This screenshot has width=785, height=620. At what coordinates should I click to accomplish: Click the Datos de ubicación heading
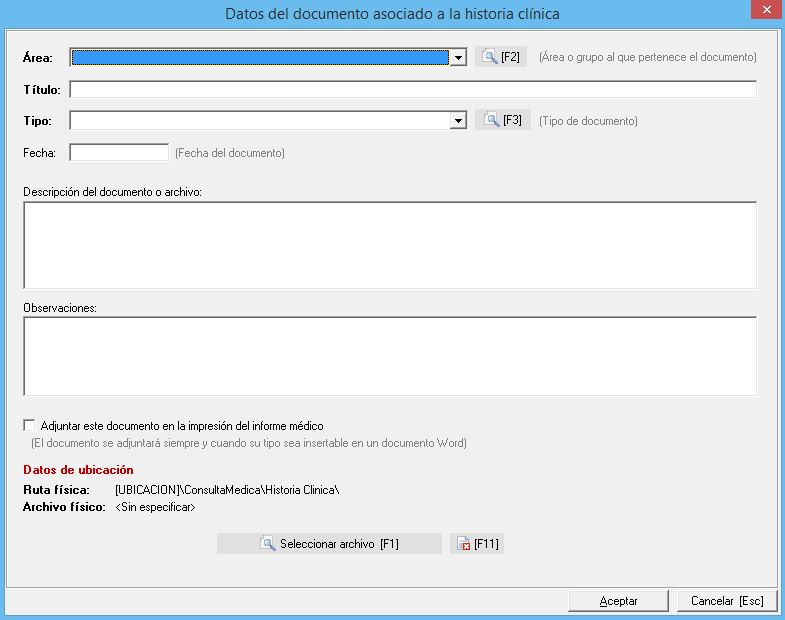[78, 470]
